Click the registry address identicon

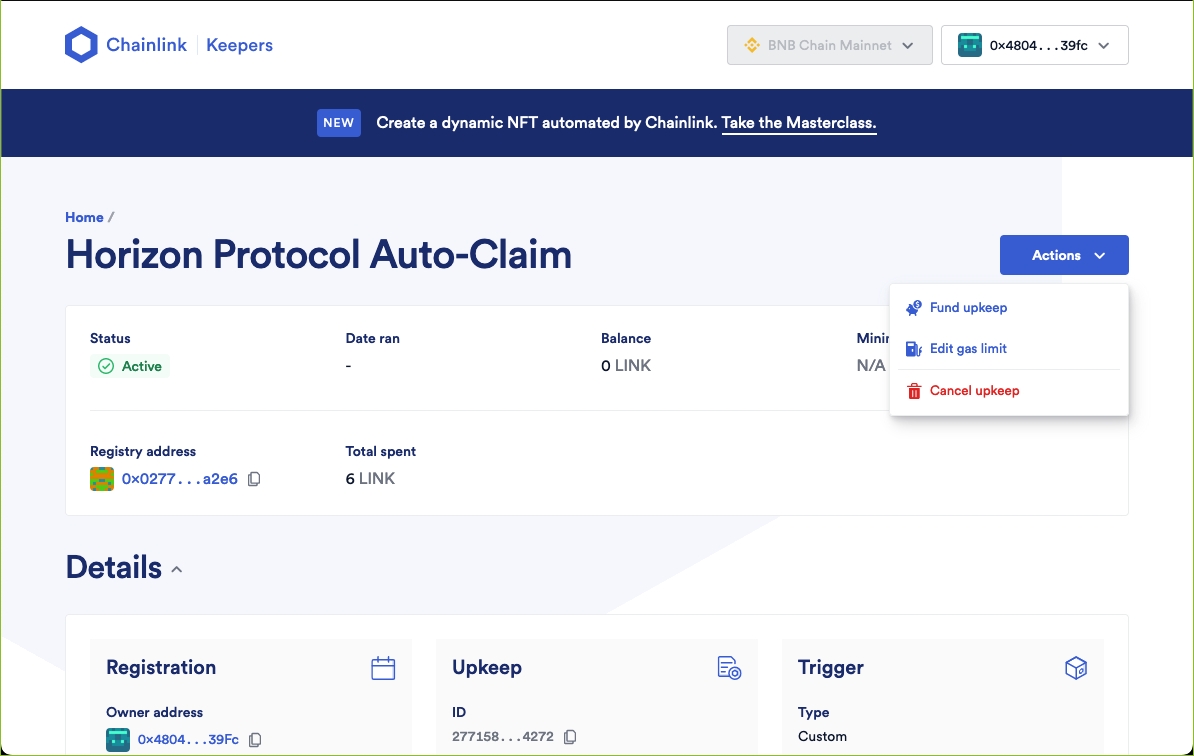(102, 479)
